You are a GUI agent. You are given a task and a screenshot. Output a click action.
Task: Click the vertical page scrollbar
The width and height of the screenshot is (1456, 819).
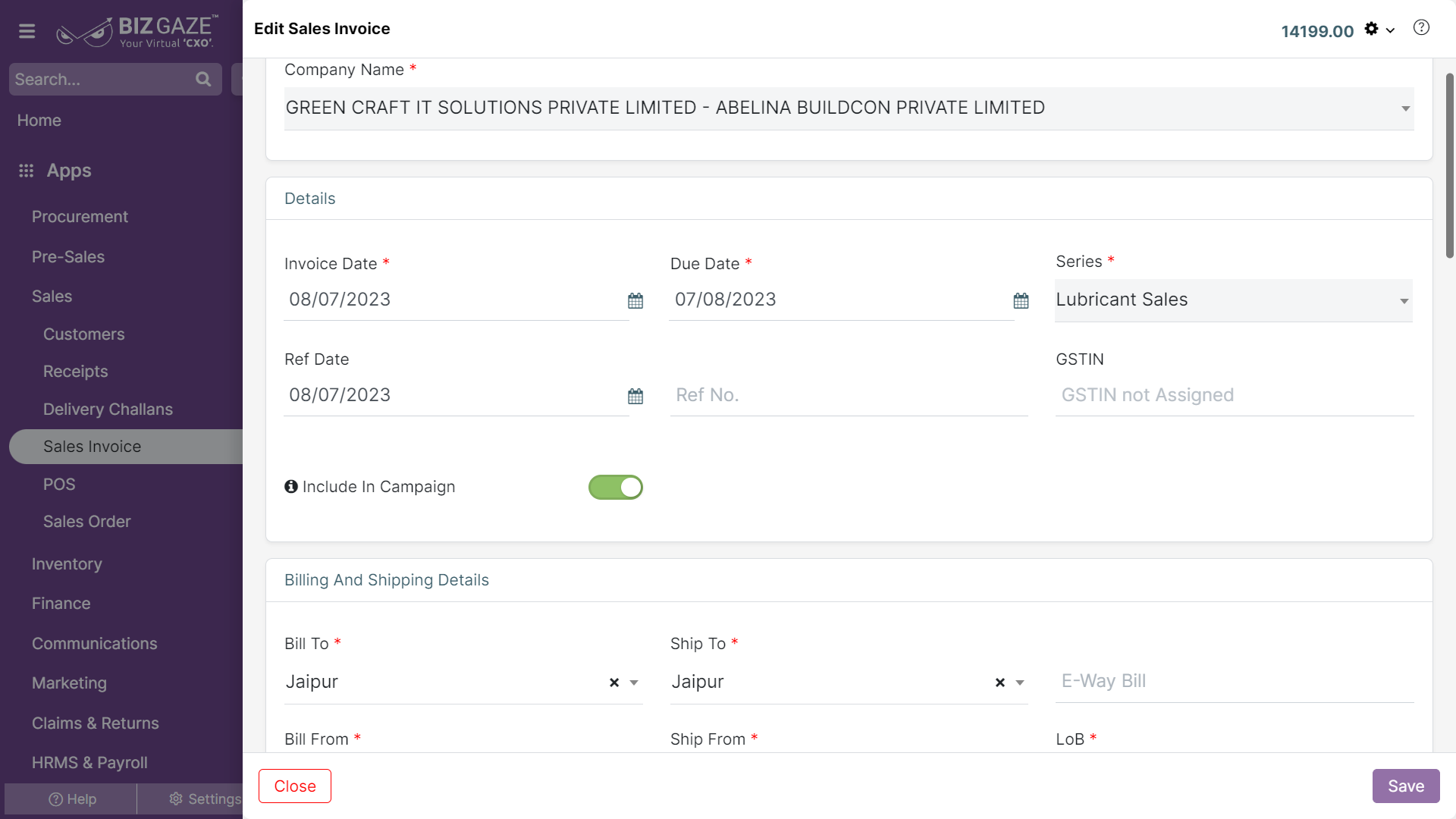pyautogui.click(x=1449, y=167)
